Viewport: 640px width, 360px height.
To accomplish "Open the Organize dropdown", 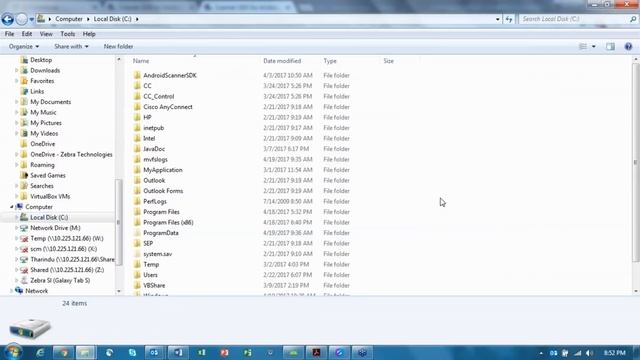I will 24,47.
